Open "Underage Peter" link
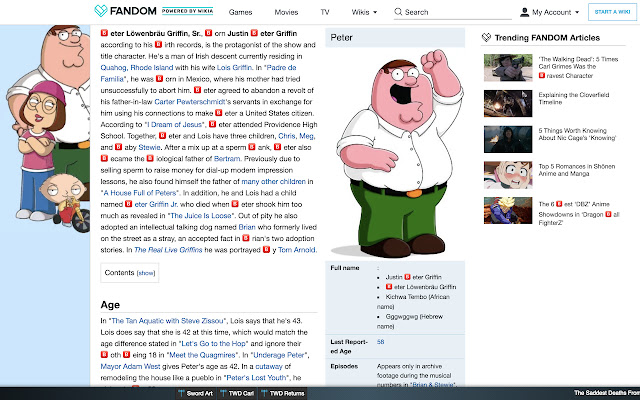This screenshot has height=400, width=640. [278, 356]
